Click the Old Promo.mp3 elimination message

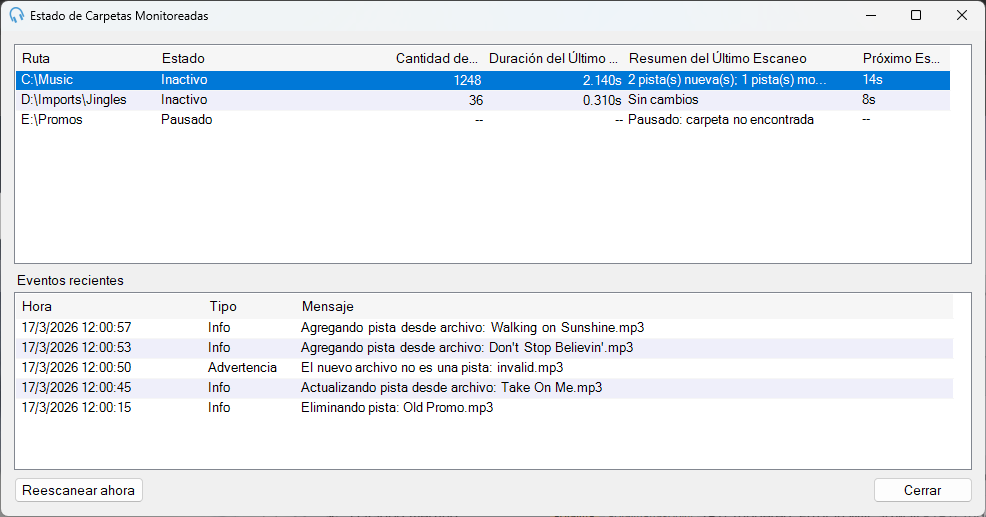tap(397, 408)
